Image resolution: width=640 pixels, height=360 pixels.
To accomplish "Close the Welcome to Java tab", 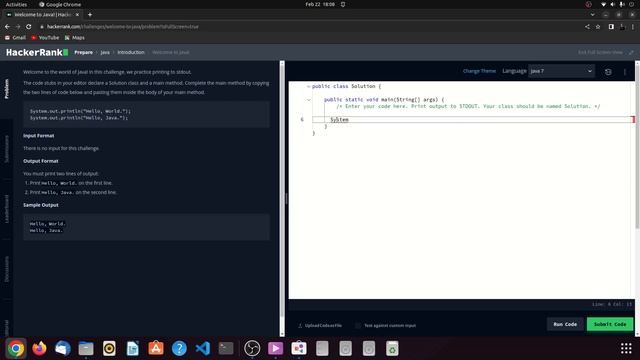I will (77, 15).
